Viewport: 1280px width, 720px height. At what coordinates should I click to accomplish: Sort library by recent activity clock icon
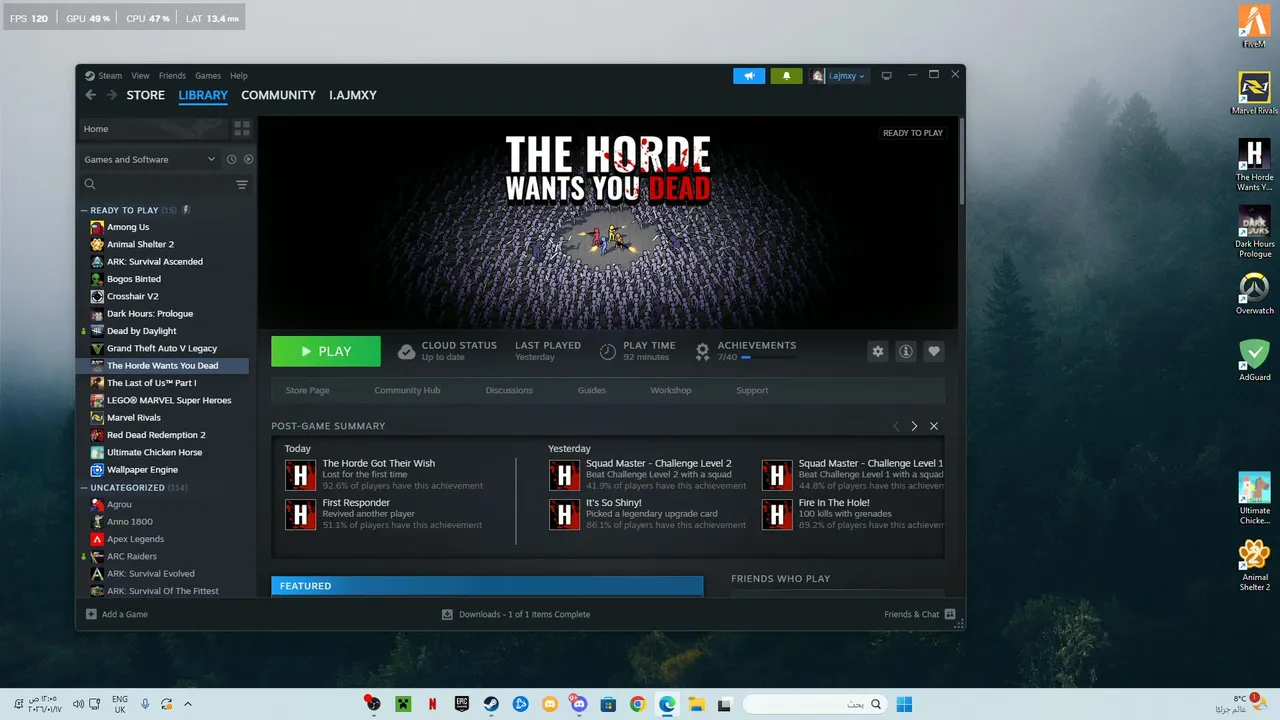(231, 159)
